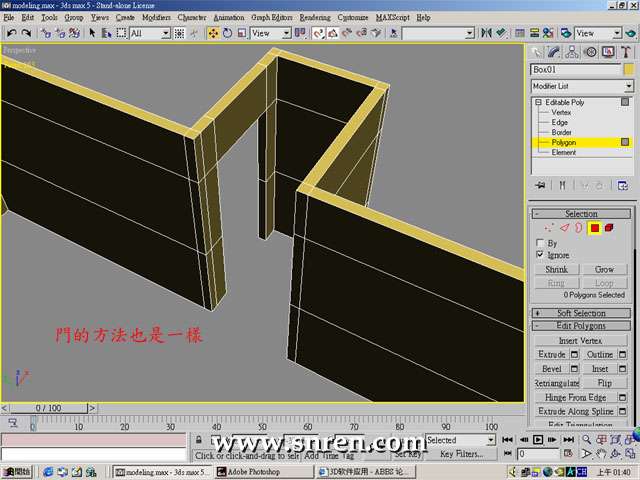Click the Box01 object name field
The height and width of the screenshot is (480, 640).
(576, 69)
